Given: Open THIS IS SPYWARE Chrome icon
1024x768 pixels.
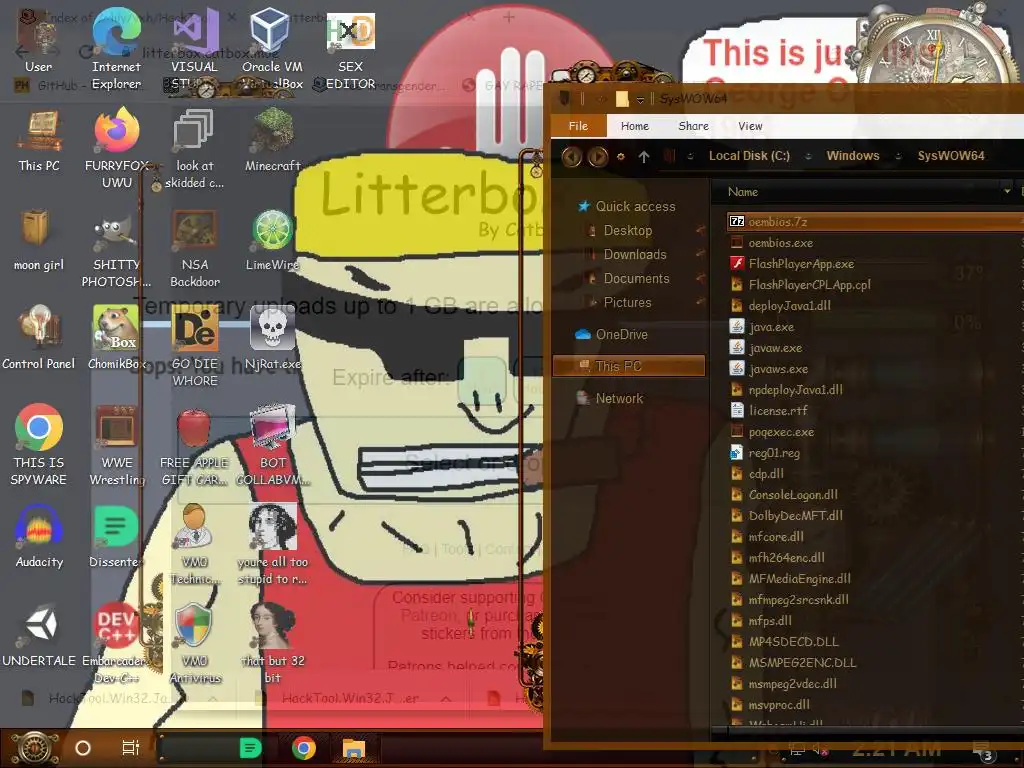Looking at the screenshot, I should [39, 445].
